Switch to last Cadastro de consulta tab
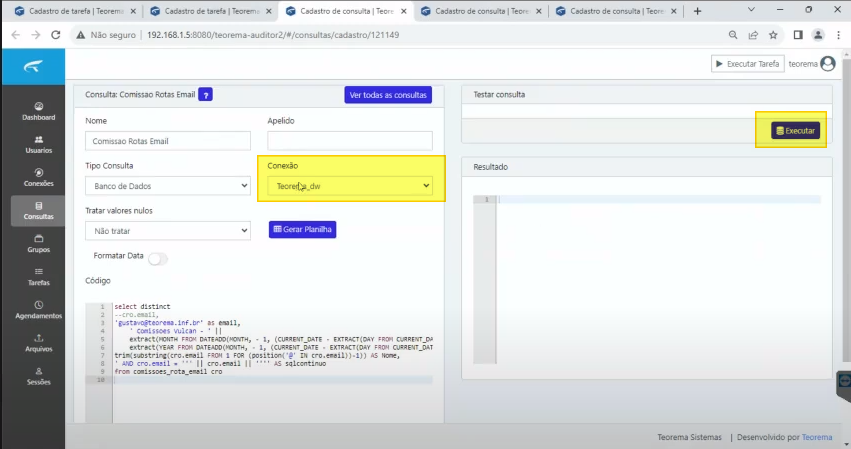Image resolution: width=851 pixels, height=449 pixels. pos(617,11)
